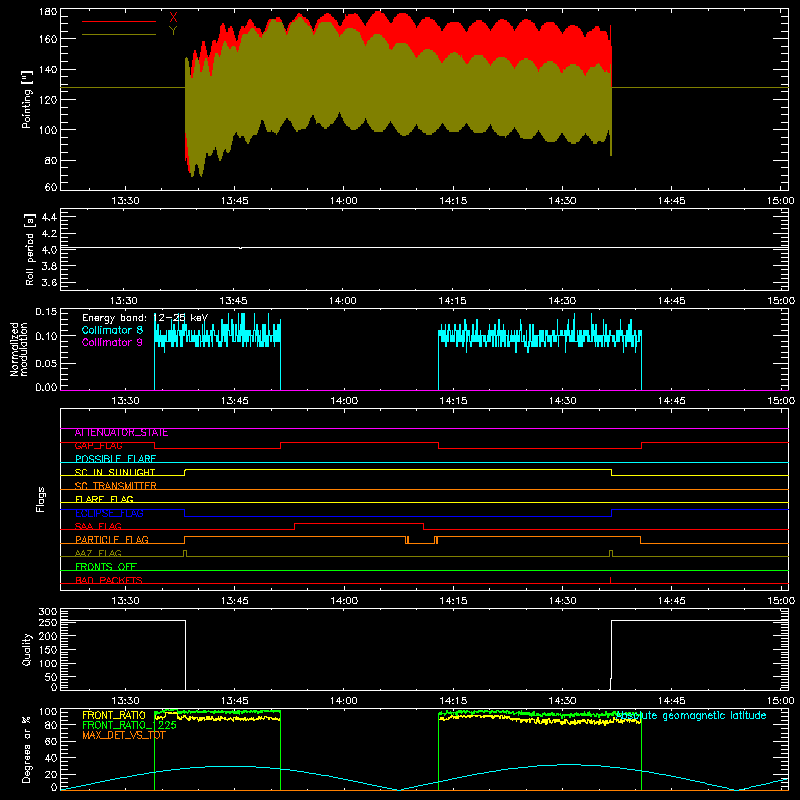Select the Pointing ["] axis title

click(x=27, y=99)
